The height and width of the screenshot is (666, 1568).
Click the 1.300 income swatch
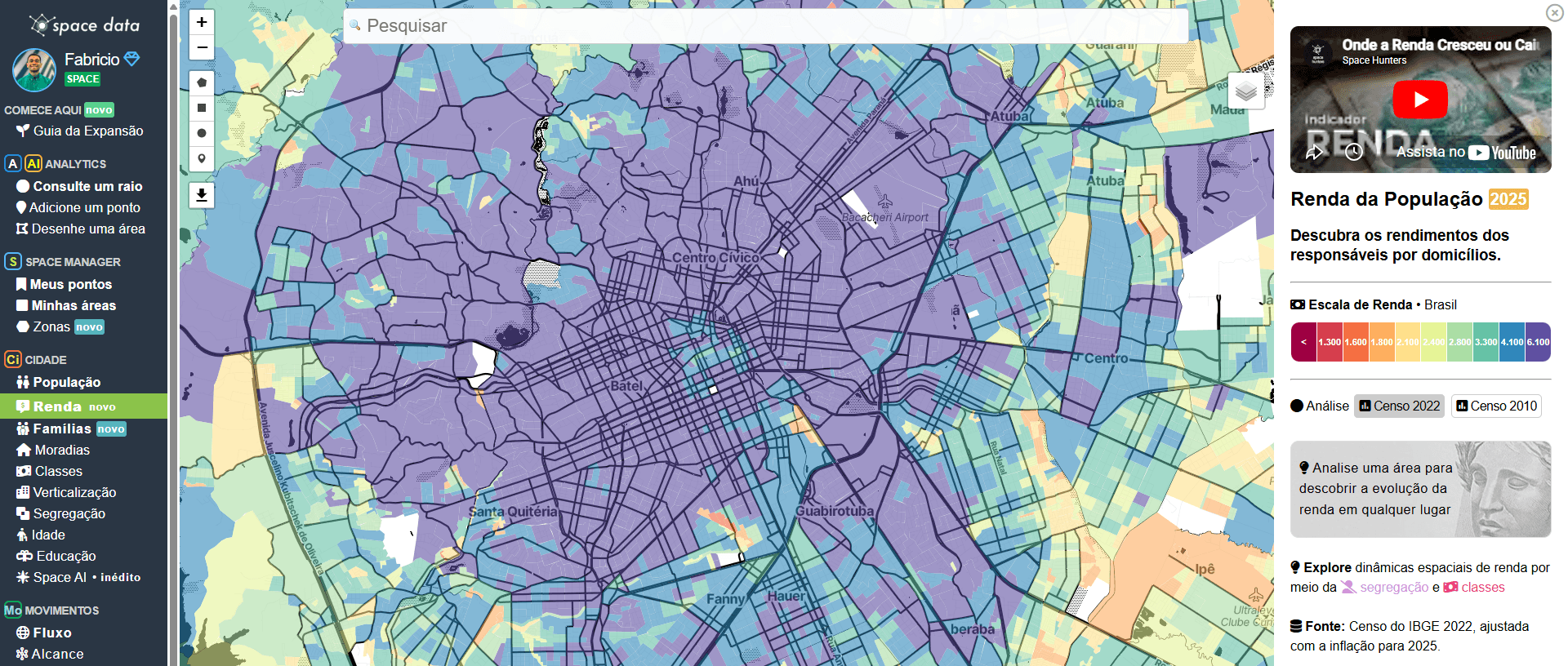1330,342
